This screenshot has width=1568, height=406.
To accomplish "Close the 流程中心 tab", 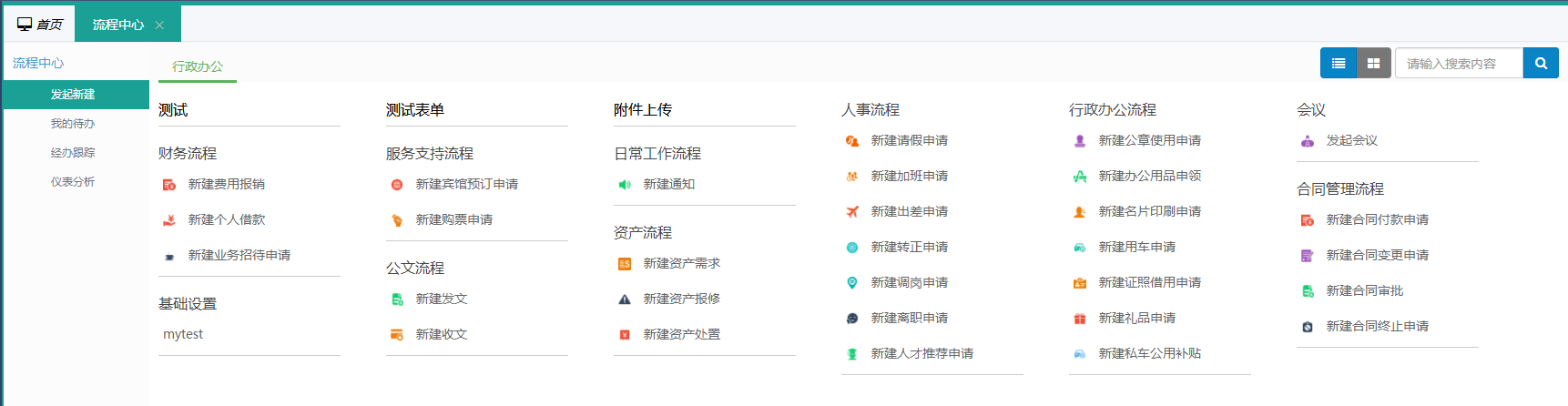I will (159, 25).
